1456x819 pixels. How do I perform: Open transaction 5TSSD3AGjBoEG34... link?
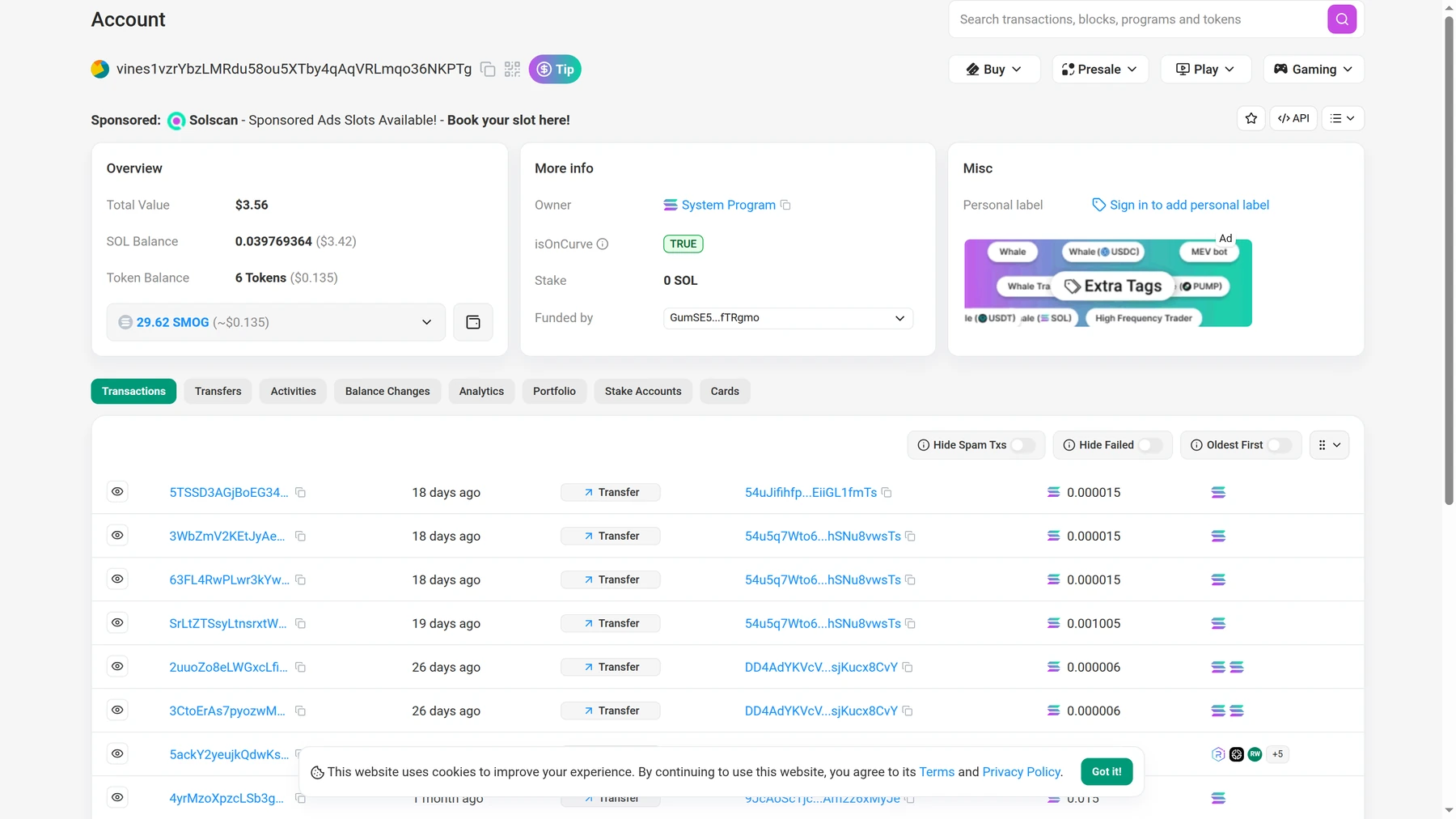tap(228, 493)
